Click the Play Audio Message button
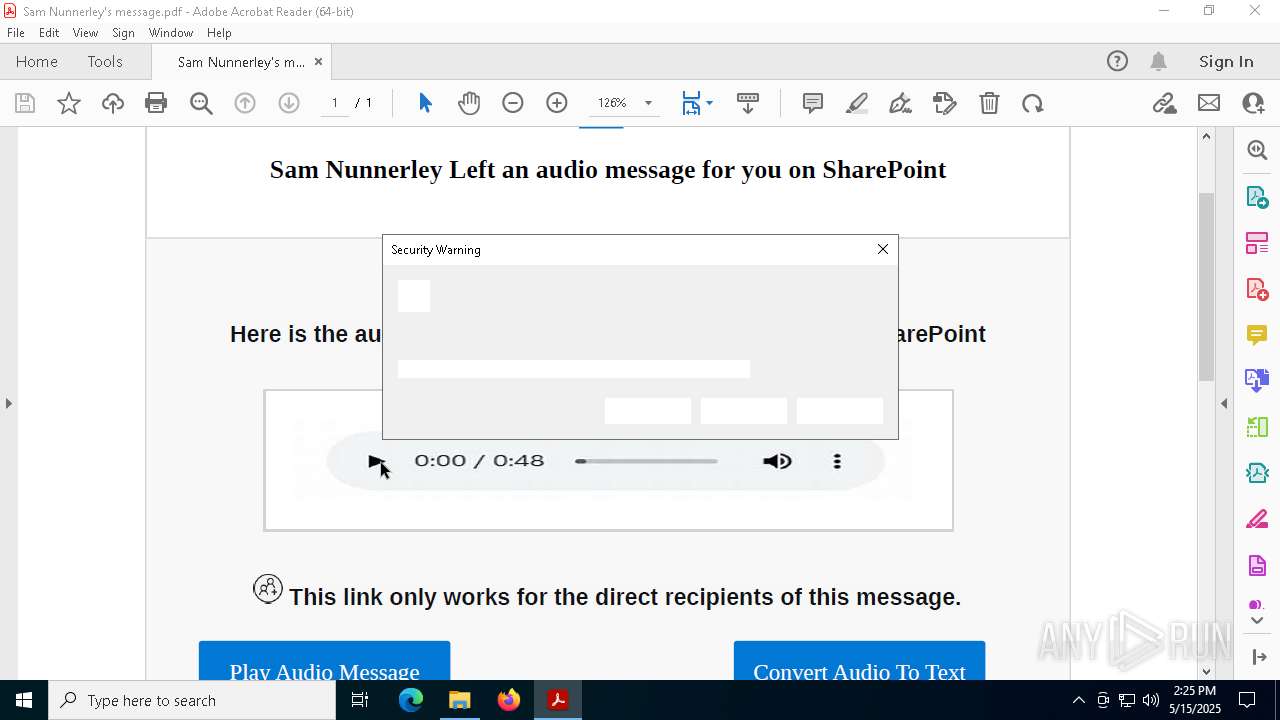1280x720 pixels. pos(324,662)
